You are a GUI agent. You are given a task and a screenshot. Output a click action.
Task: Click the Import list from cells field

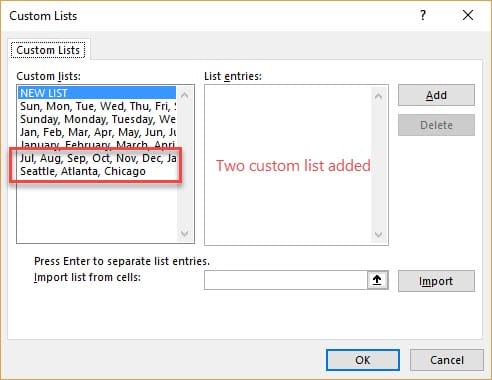(x=286, y=280)
